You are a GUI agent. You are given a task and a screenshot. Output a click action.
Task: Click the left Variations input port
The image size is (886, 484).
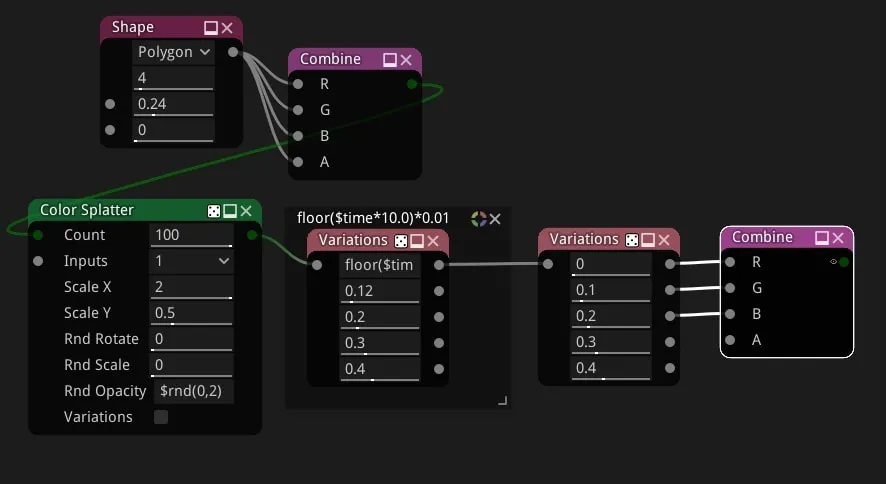(318, 265)
